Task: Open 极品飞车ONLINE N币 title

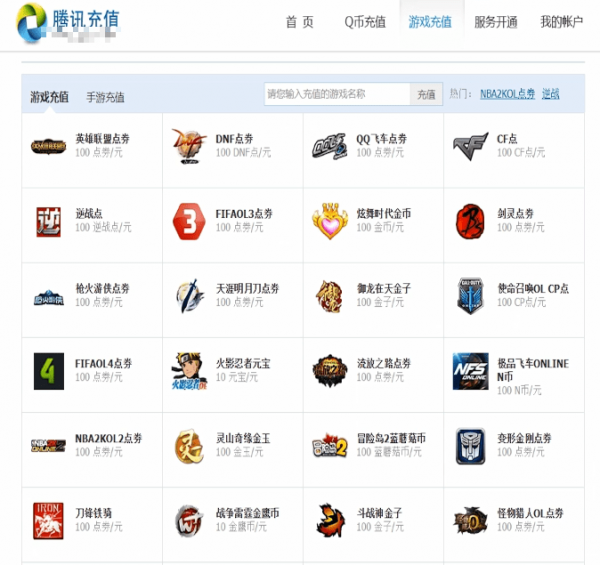Action: pos(533,370)
